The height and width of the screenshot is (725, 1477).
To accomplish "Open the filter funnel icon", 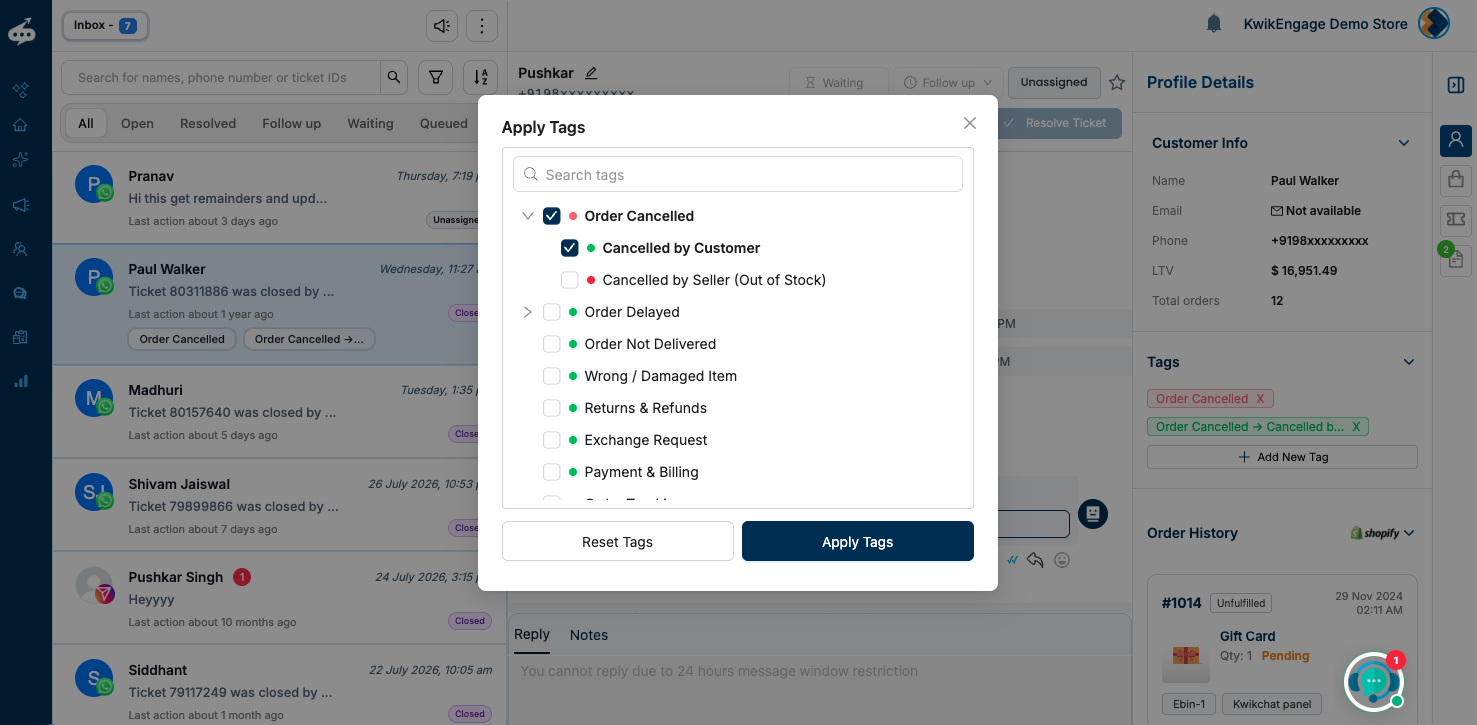I will tap(436, 77).
